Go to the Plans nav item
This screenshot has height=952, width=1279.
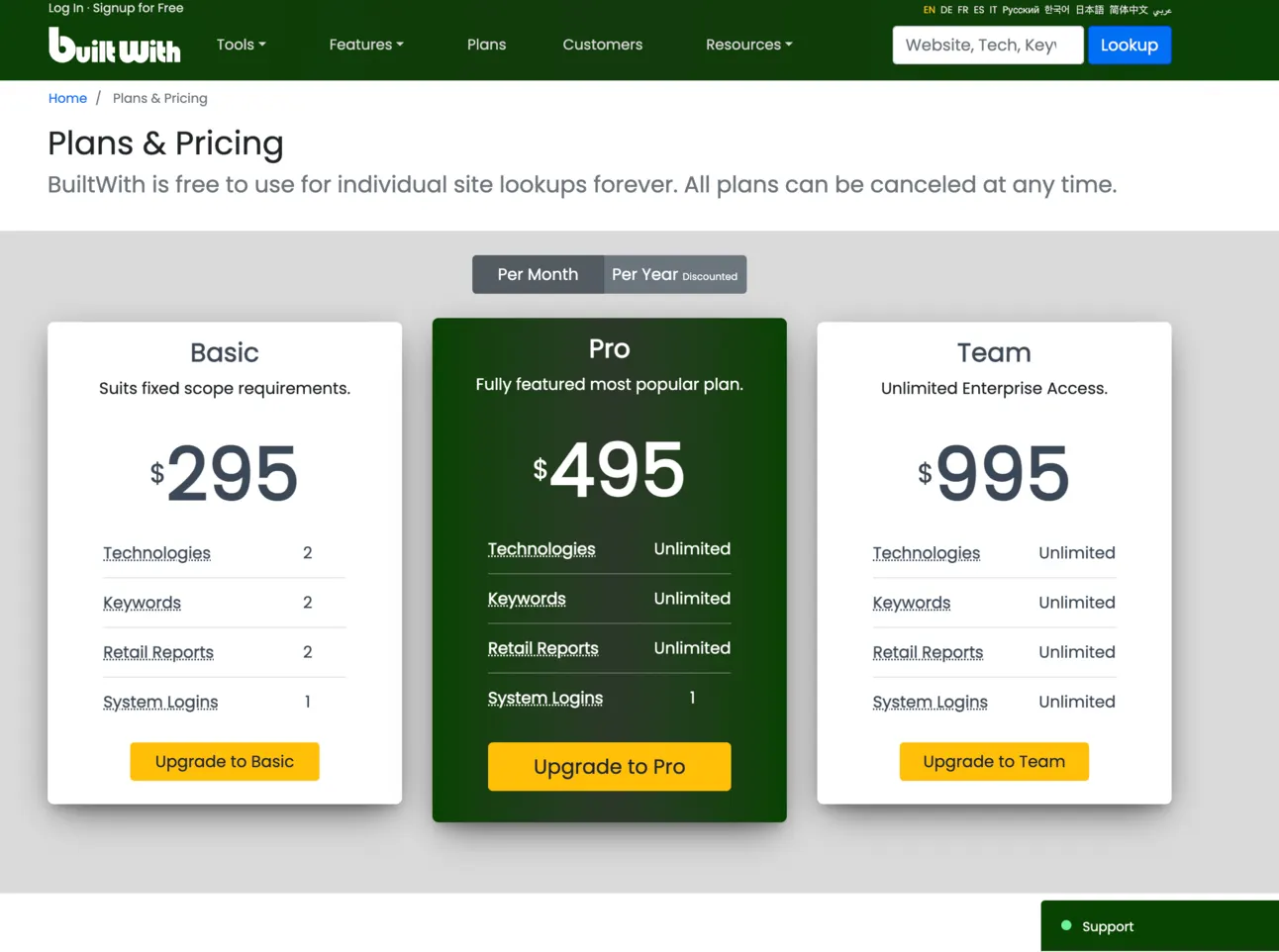(486, 45)
